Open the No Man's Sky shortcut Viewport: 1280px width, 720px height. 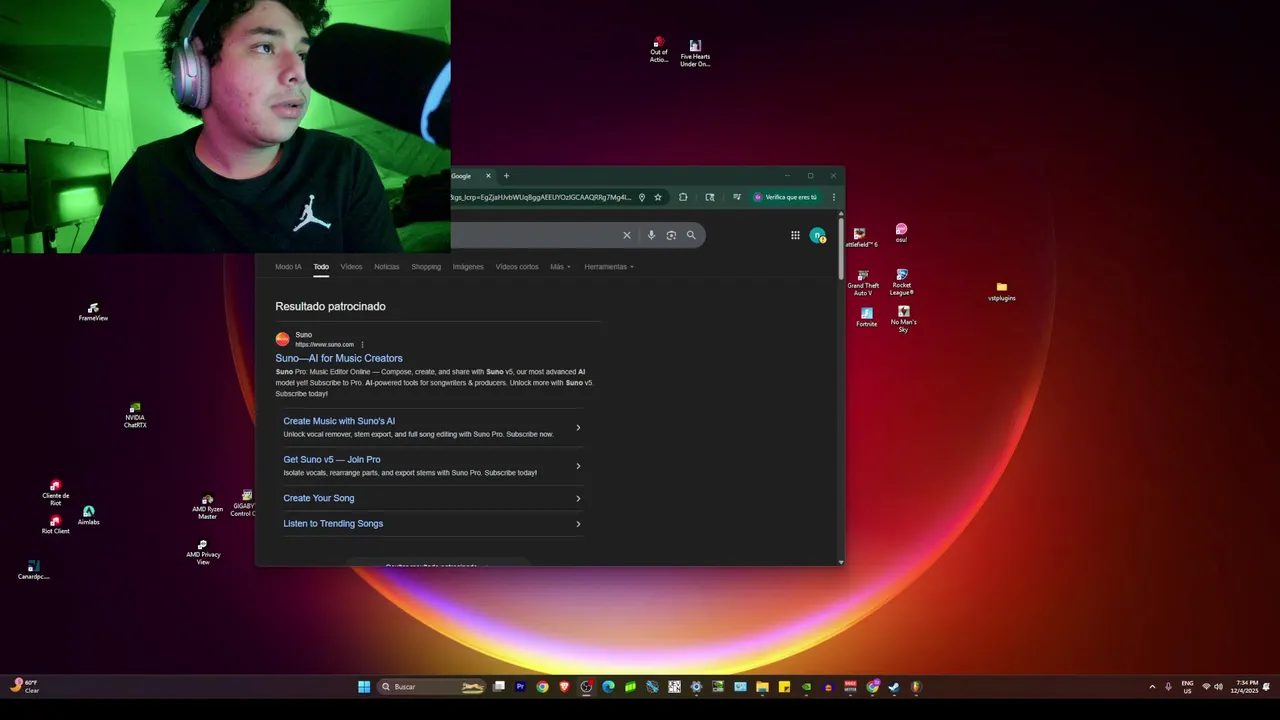(x=903, y=318)
